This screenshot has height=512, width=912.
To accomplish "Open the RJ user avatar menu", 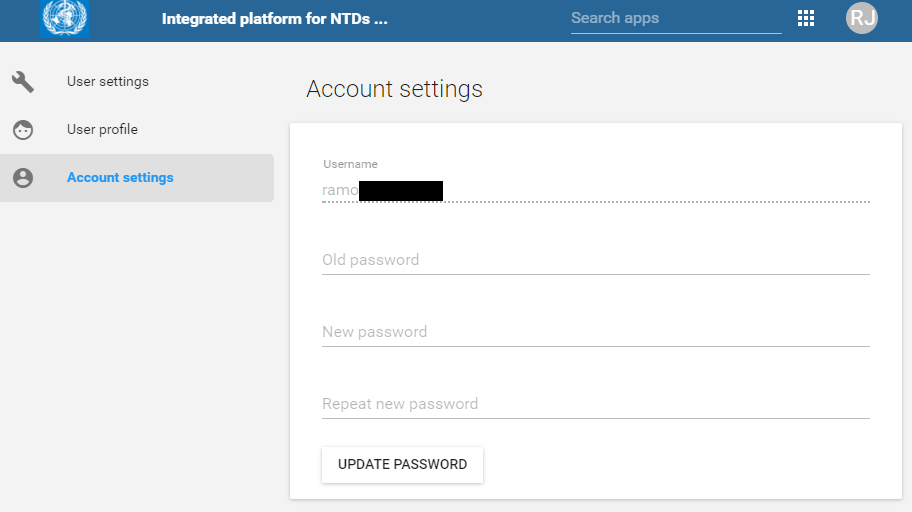I will tap(861, 18).
